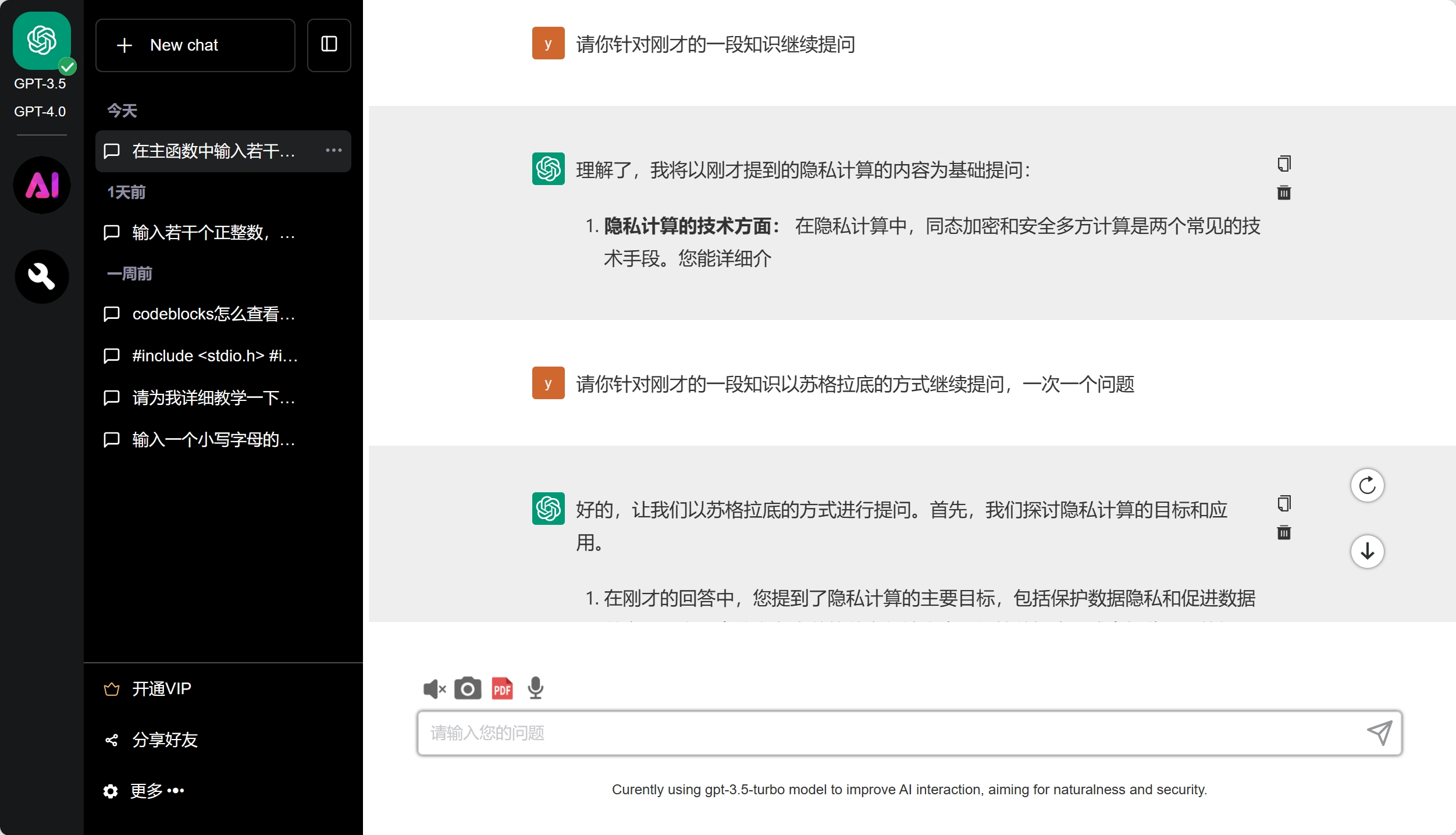Open the purple AI tools icon
Image resolution: width=1456 pixels, height=835 pixels.
(x=42, y=186)
